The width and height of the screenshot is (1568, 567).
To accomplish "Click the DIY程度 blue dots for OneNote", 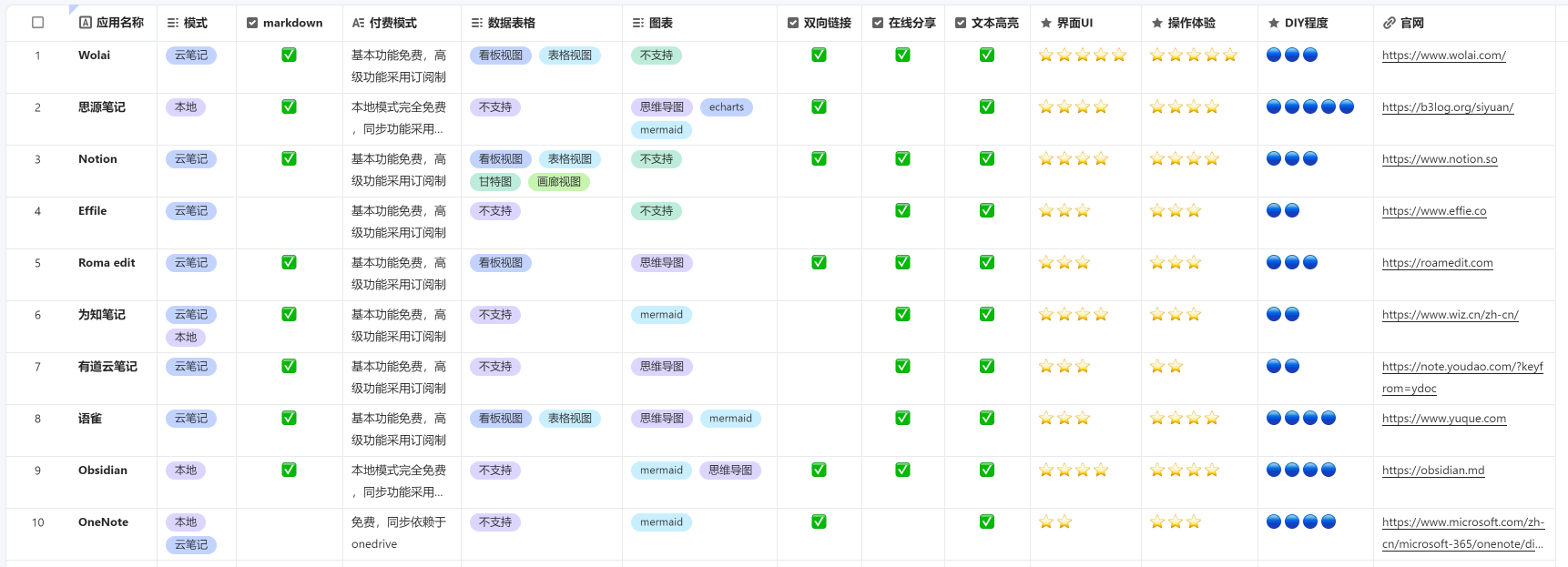I will point(1301,521).
